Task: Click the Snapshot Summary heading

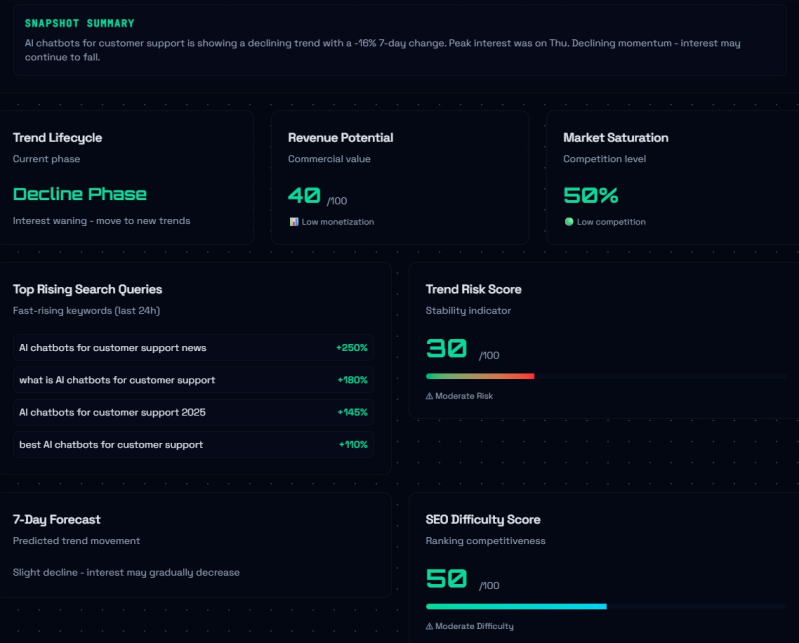Action: click(x=79, y=23)
